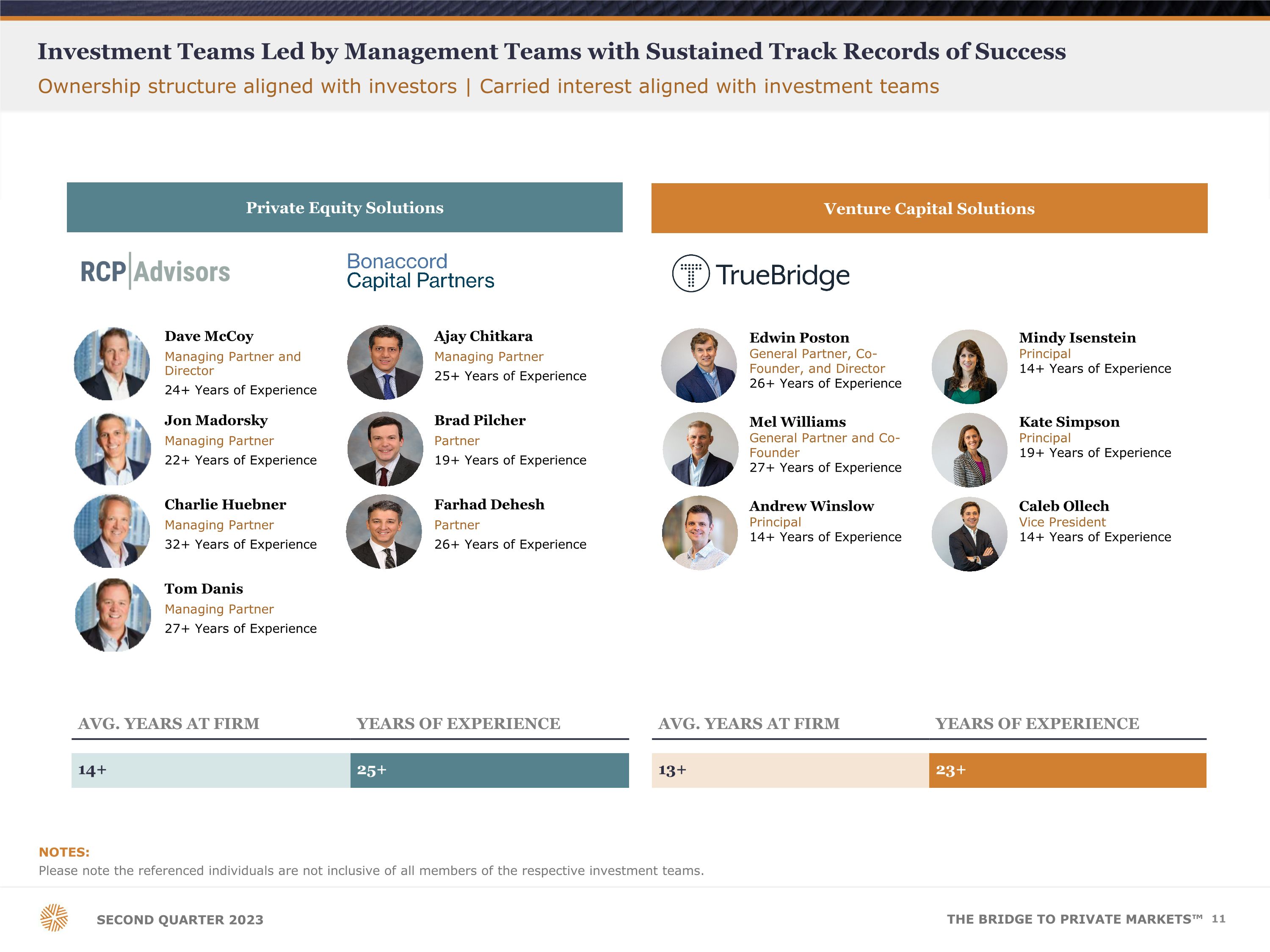The height and width of the screenshot is (952, 1270).
Task: Click the beige 13+ years bar
Action: pyautogui.click(x=790, y=770)
